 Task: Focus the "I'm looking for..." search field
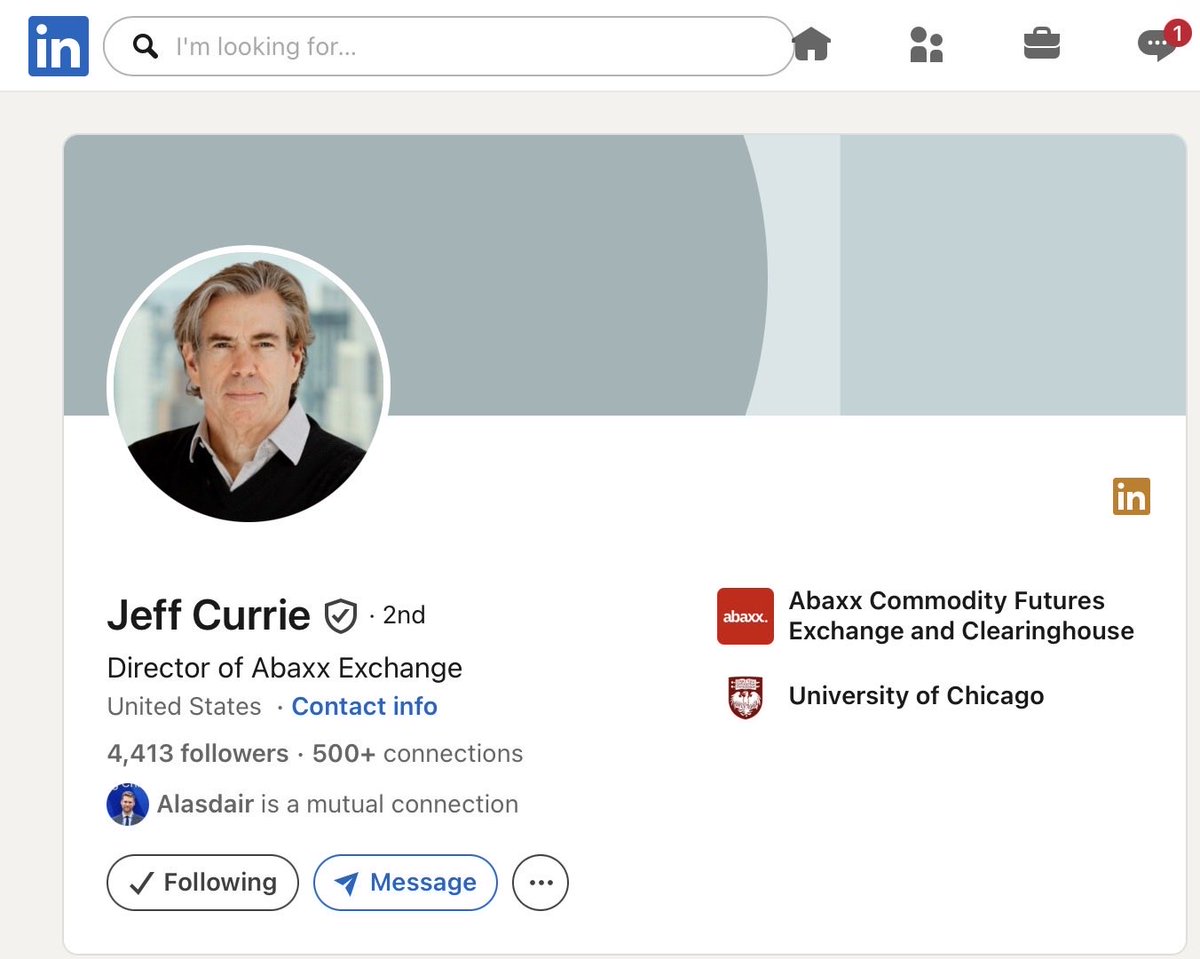tap(448, 46)
